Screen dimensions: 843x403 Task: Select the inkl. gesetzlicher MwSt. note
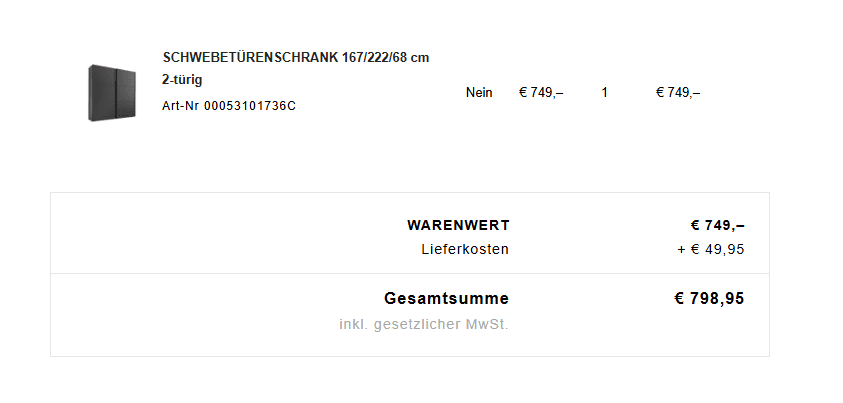424,325
